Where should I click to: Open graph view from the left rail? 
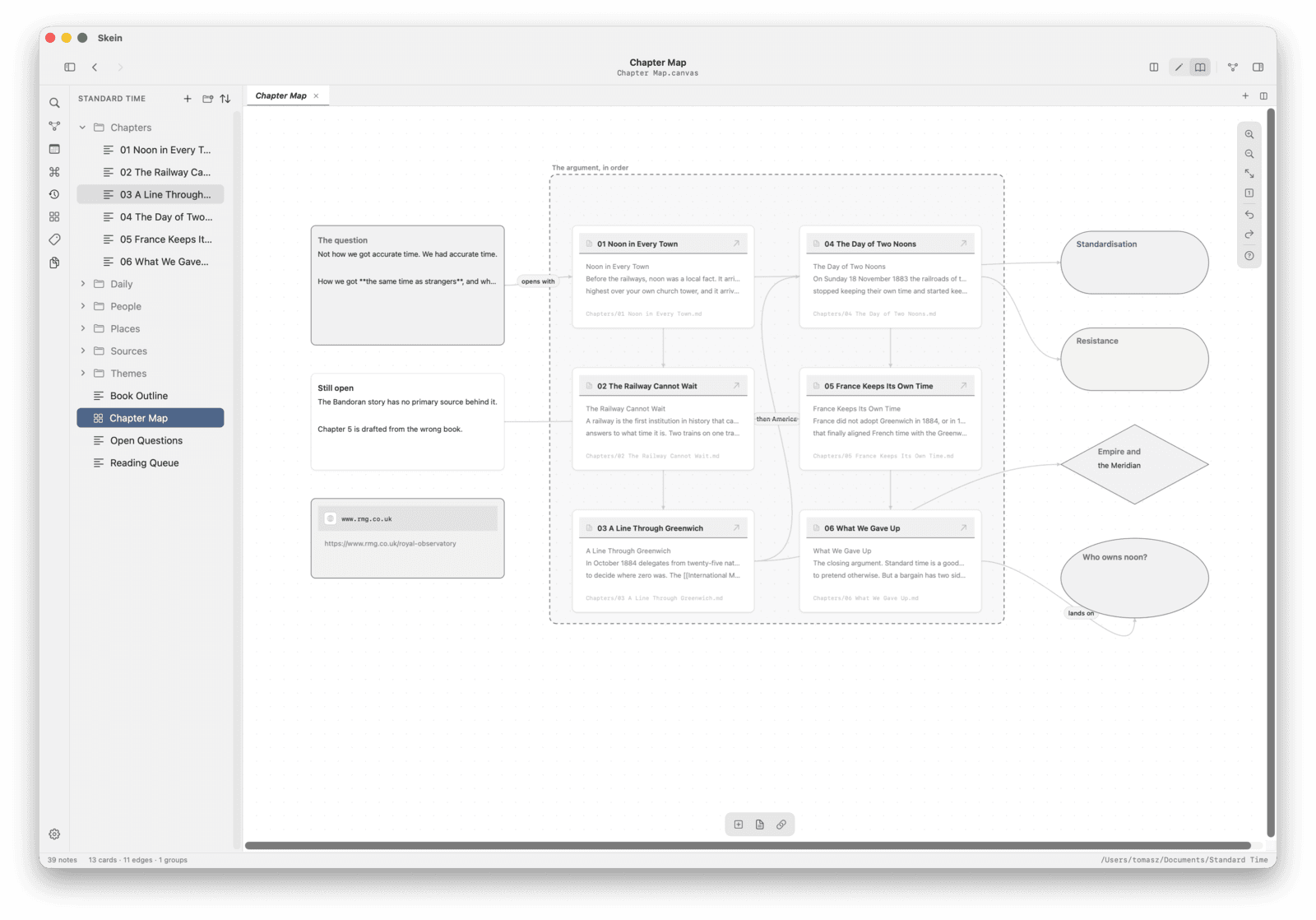click(x=54, y=126)
